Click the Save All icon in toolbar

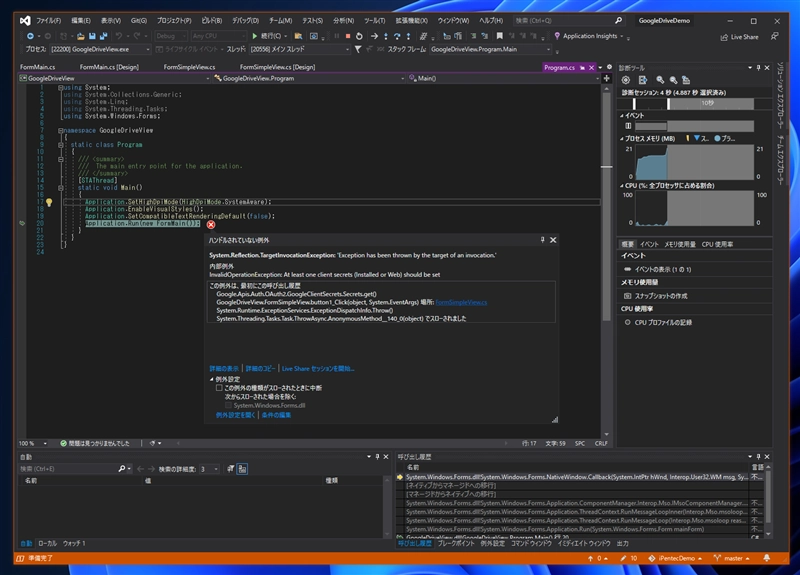tap(104, 36)
